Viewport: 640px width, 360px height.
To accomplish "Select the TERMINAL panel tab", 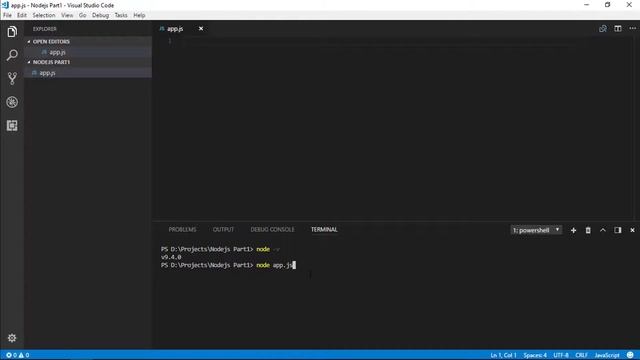I will (324, 230).
